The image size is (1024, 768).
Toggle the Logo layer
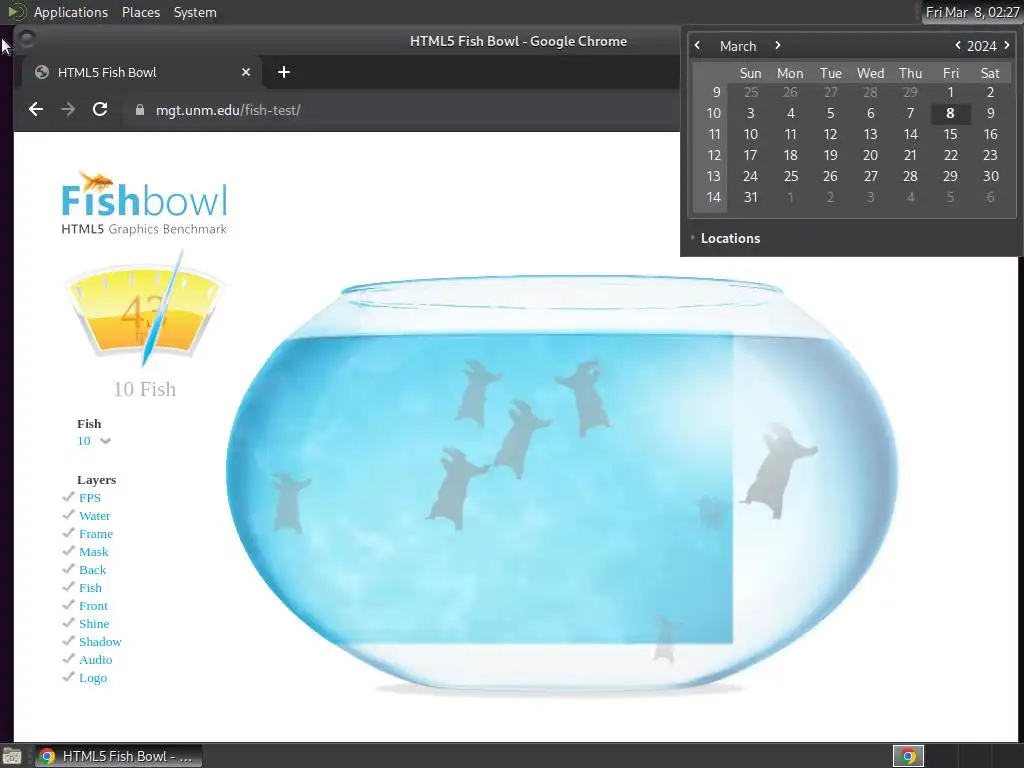point(92,678)
